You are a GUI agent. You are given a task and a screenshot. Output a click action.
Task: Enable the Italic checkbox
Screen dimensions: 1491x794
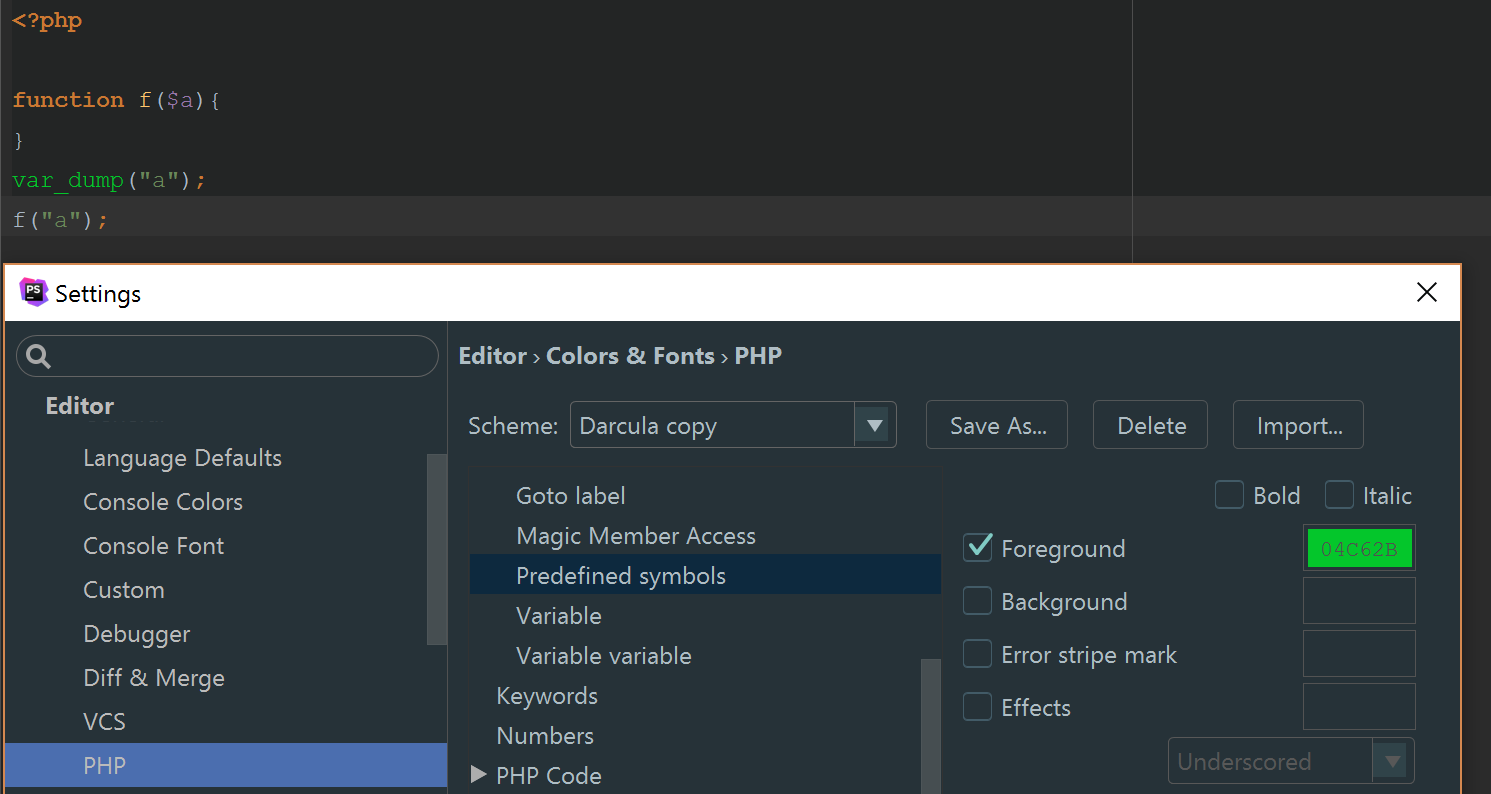pyautogui.click(x=1339, y=495)
